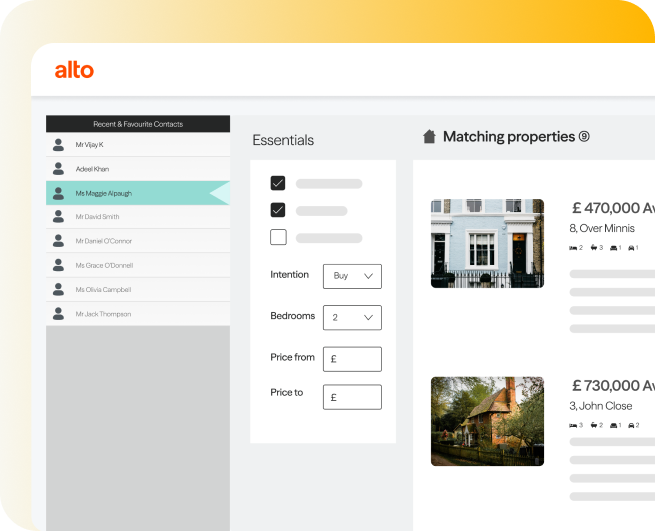
Task: Select Ms Maggie Alpaugh in contacts list
Action: (103, 193)
